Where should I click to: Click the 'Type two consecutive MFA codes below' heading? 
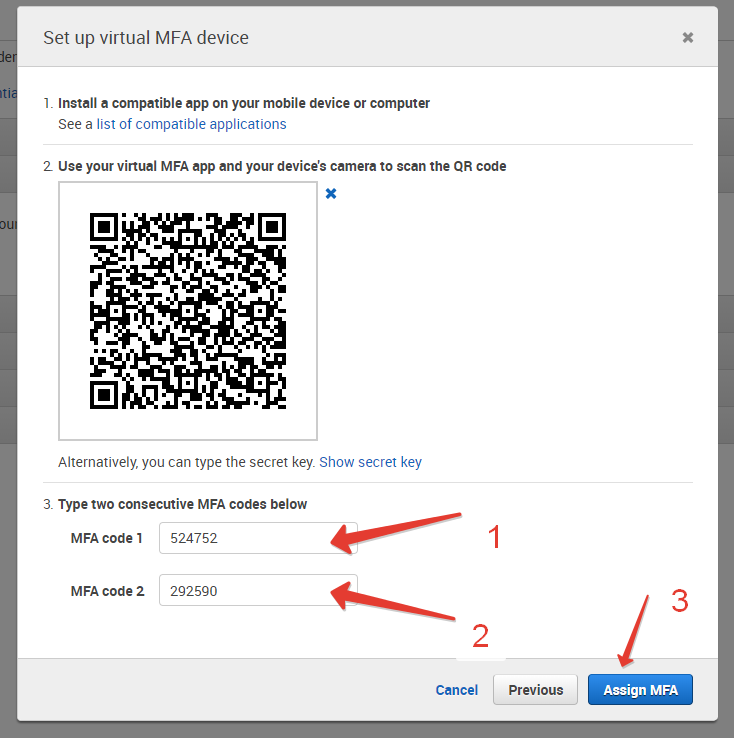[182, 504]
